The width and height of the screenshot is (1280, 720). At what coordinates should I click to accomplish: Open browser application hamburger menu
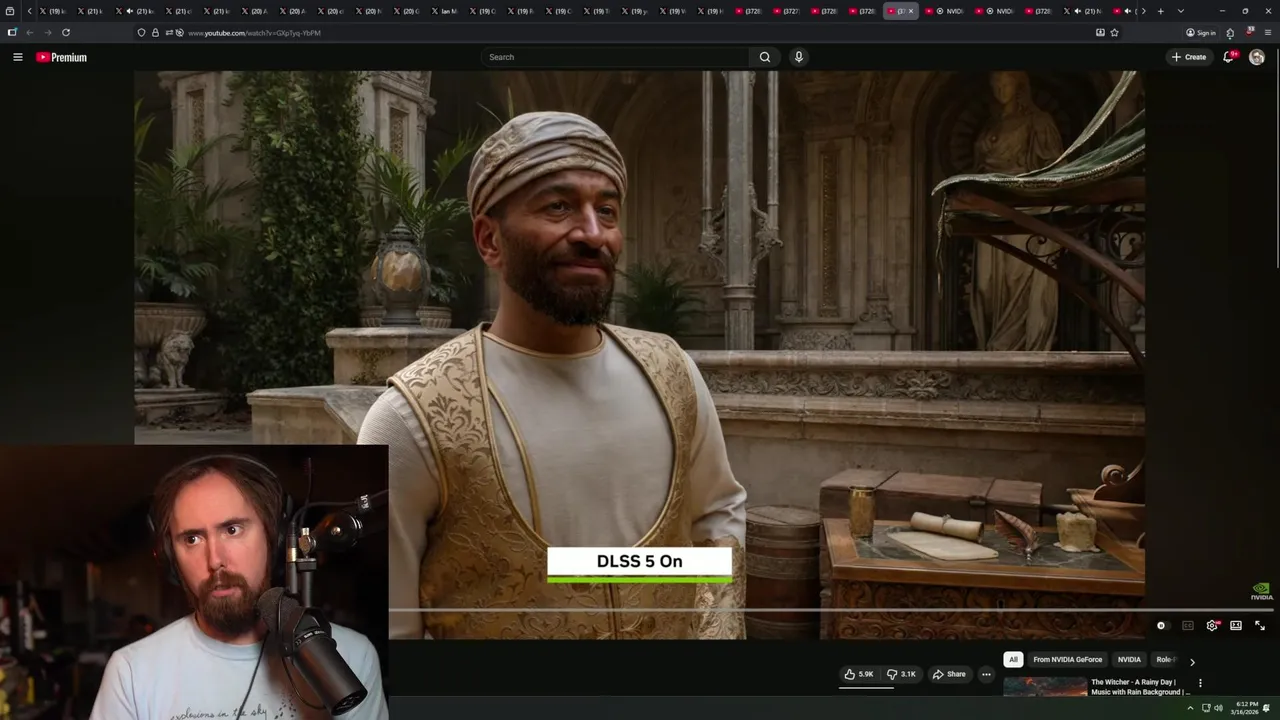pos(1268,33)
